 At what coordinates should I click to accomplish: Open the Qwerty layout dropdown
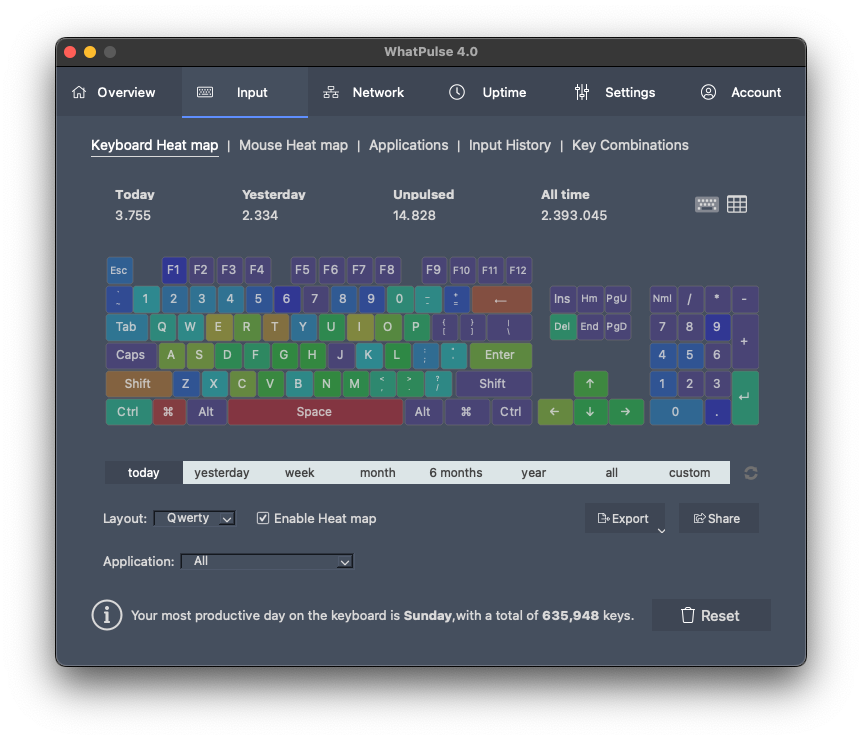(x=195, y=518)
